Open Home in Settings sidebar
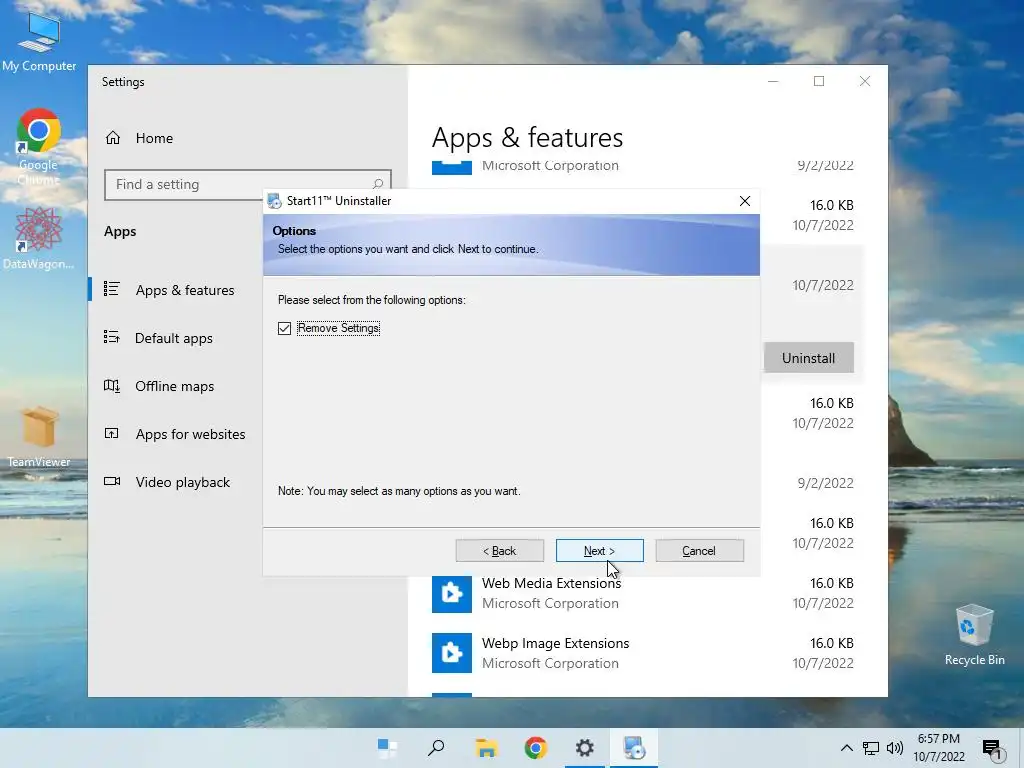This screenshot has width=1024, height=768. 154,138
